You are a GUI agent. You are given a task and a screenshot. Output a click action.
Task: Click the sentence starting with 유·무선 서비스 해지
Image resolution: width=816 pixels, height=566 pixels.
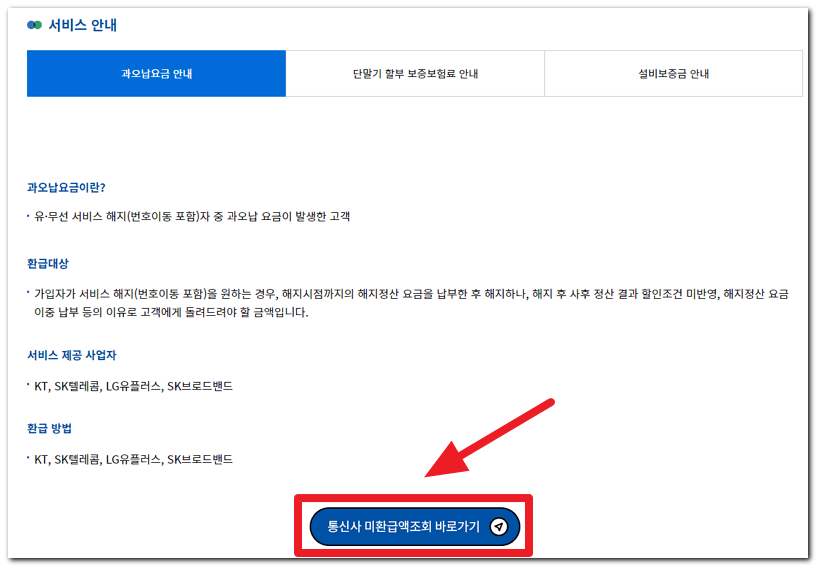[192, 216]
